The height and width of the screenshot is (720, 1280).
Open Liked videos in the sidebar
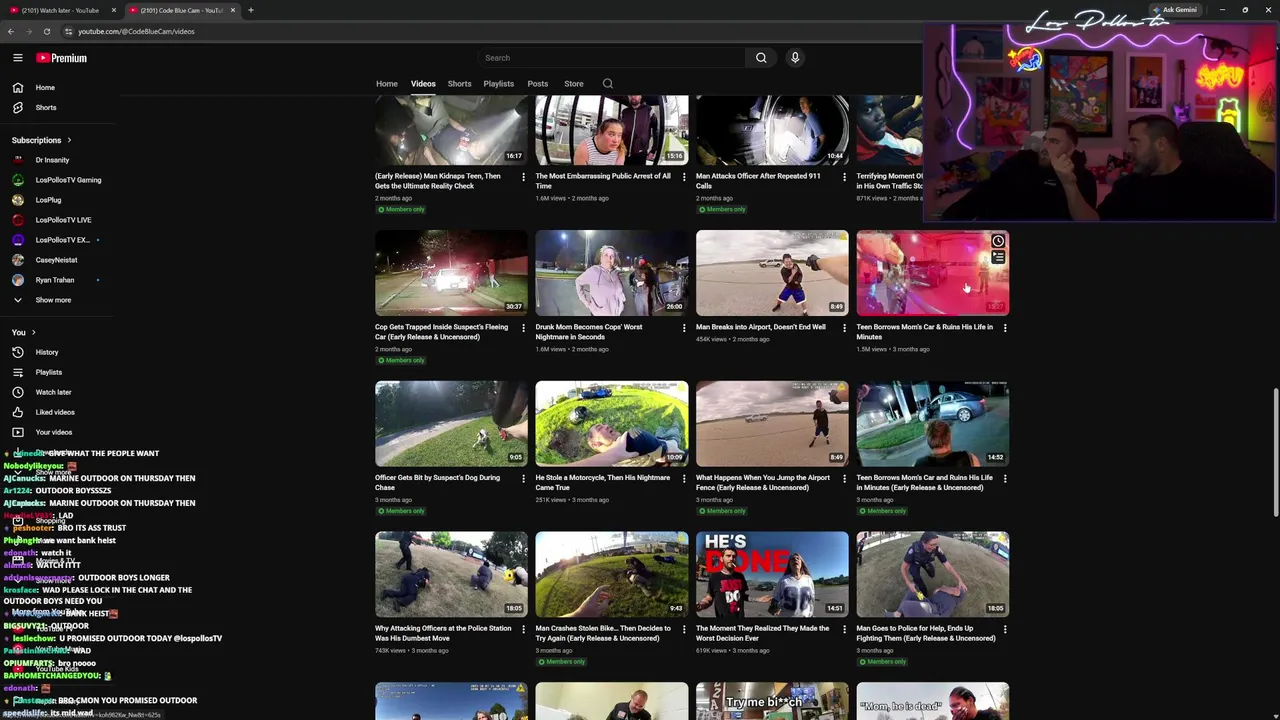(x=57, y=412)
